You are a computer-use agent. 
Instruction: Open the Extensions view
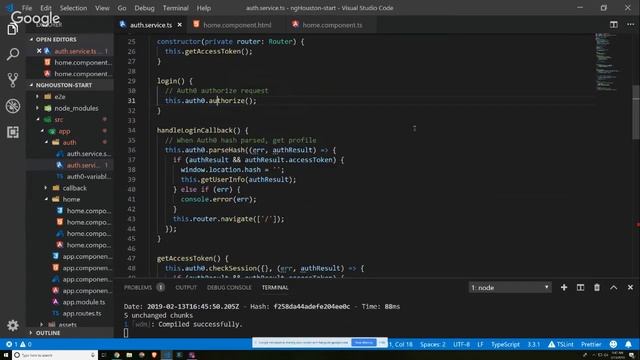(x=13, y=132)
